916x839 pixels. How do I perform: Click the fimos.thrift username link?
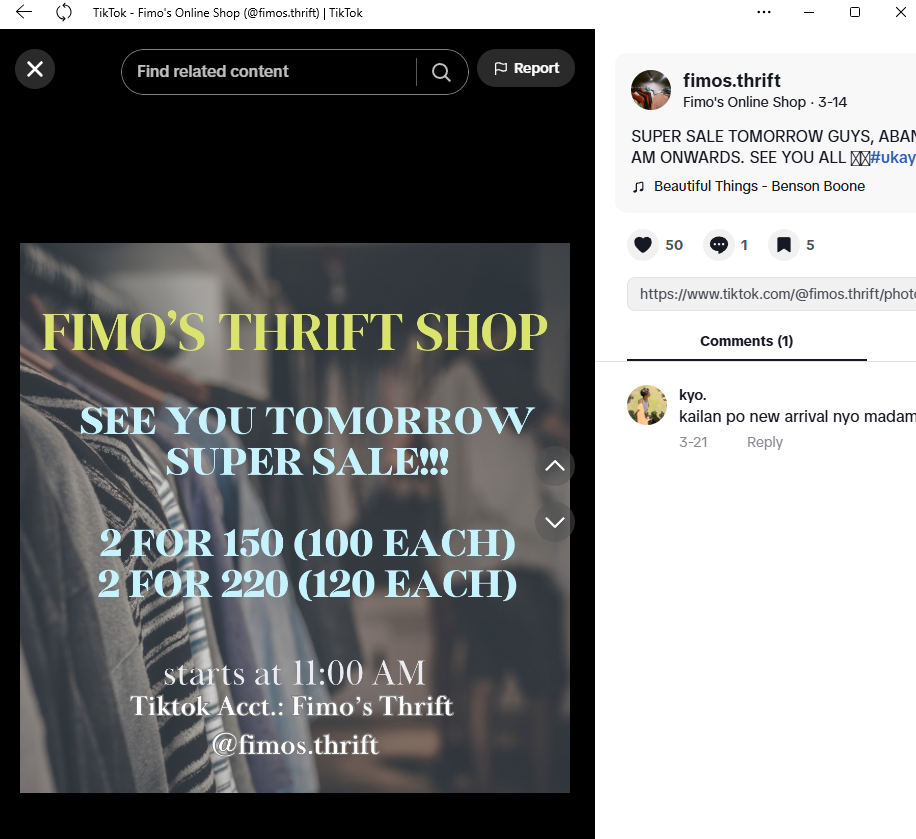731,80
